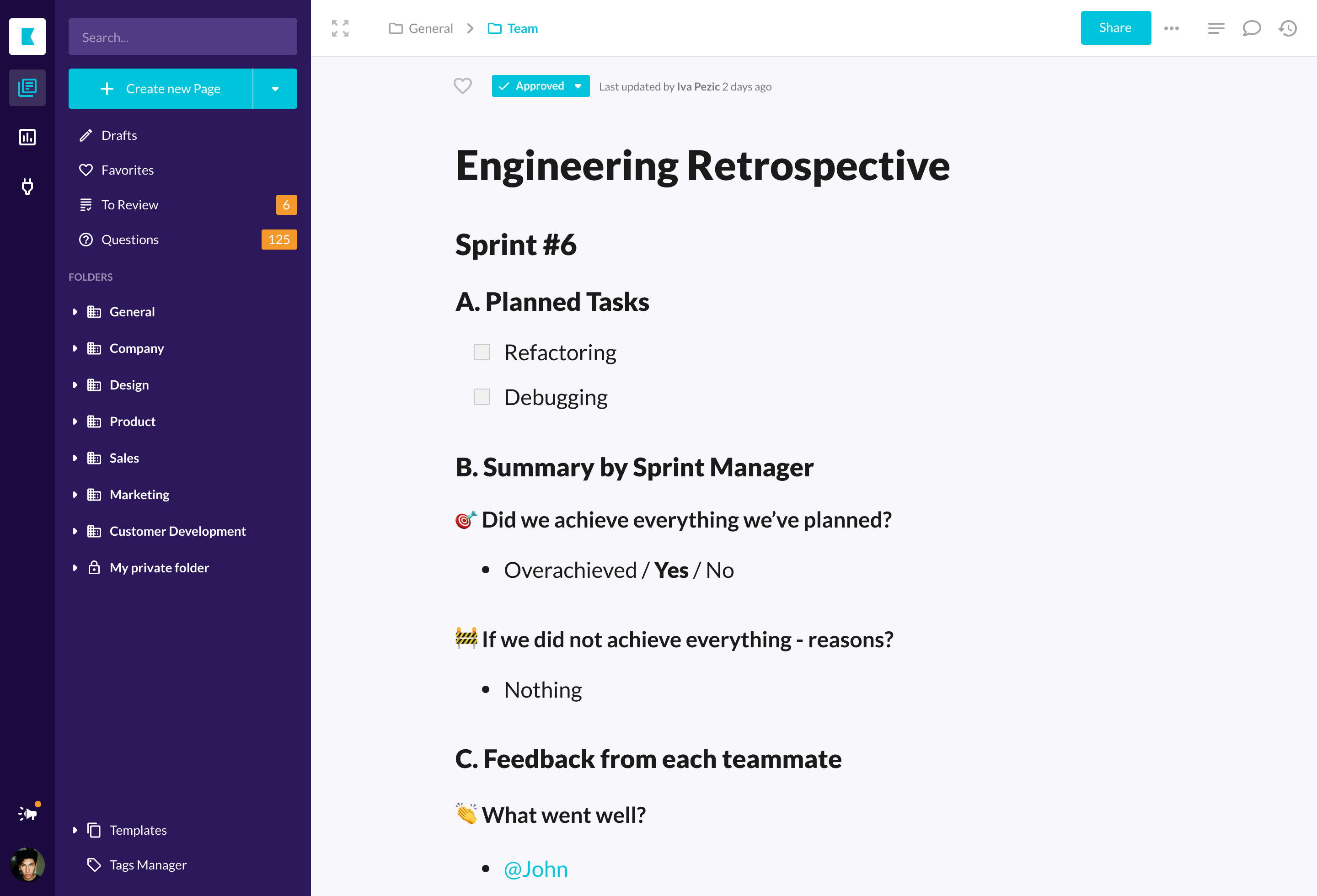Check the Debugging task checkbox

click(x=482, y=397)
